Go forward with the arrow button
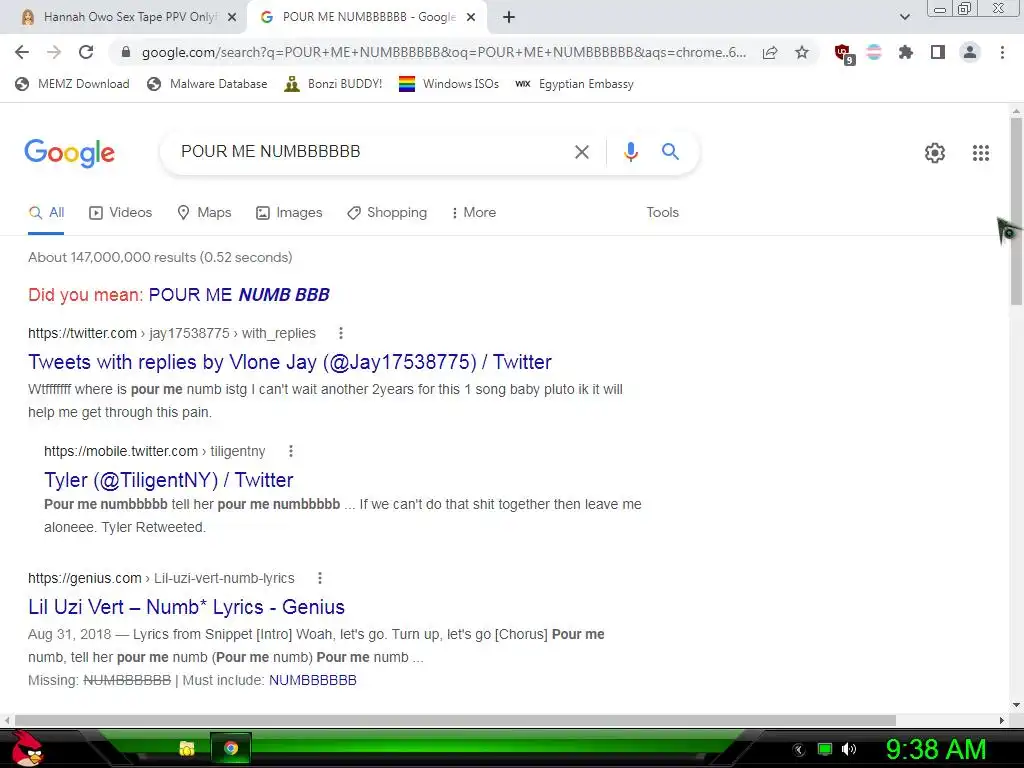The width and height of the screenshot is (1024, 768). click(54, 52)
